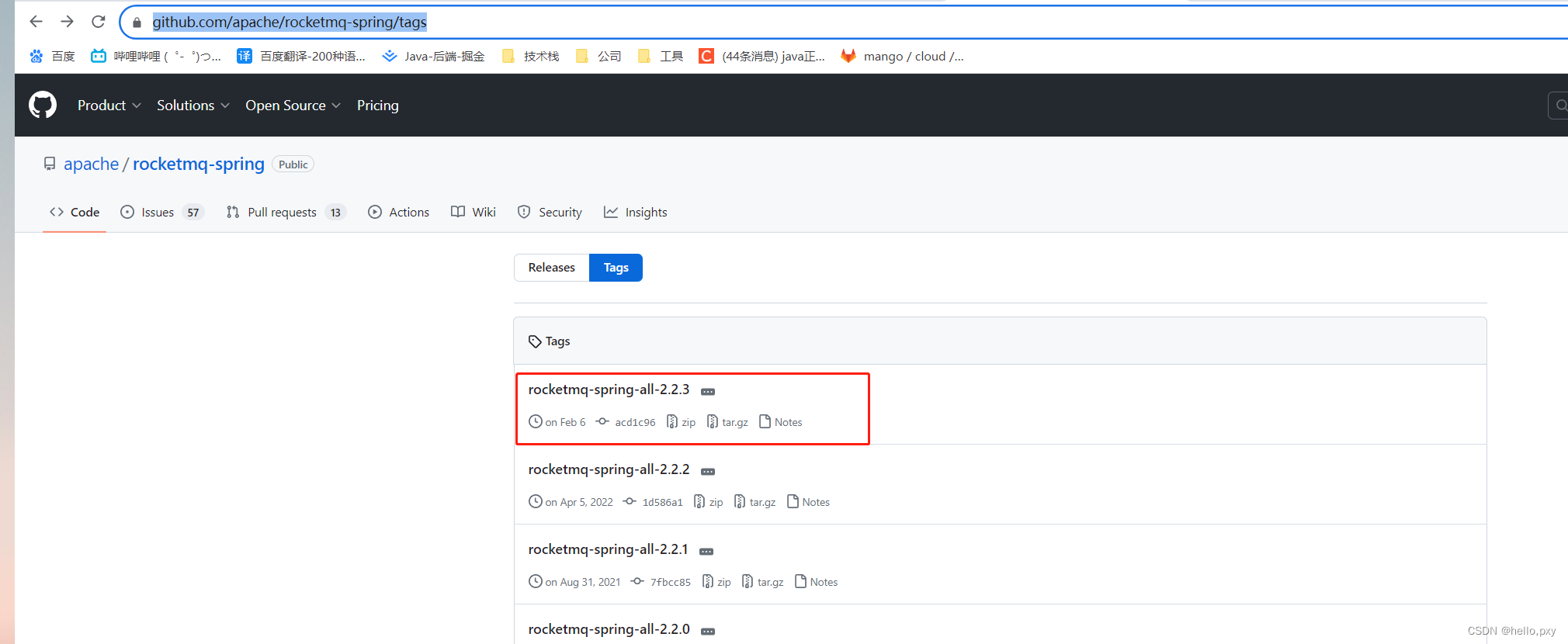
Task: Open tag rocketmq-spring-all-2.2.1
Action: click(x=608, y=549)
